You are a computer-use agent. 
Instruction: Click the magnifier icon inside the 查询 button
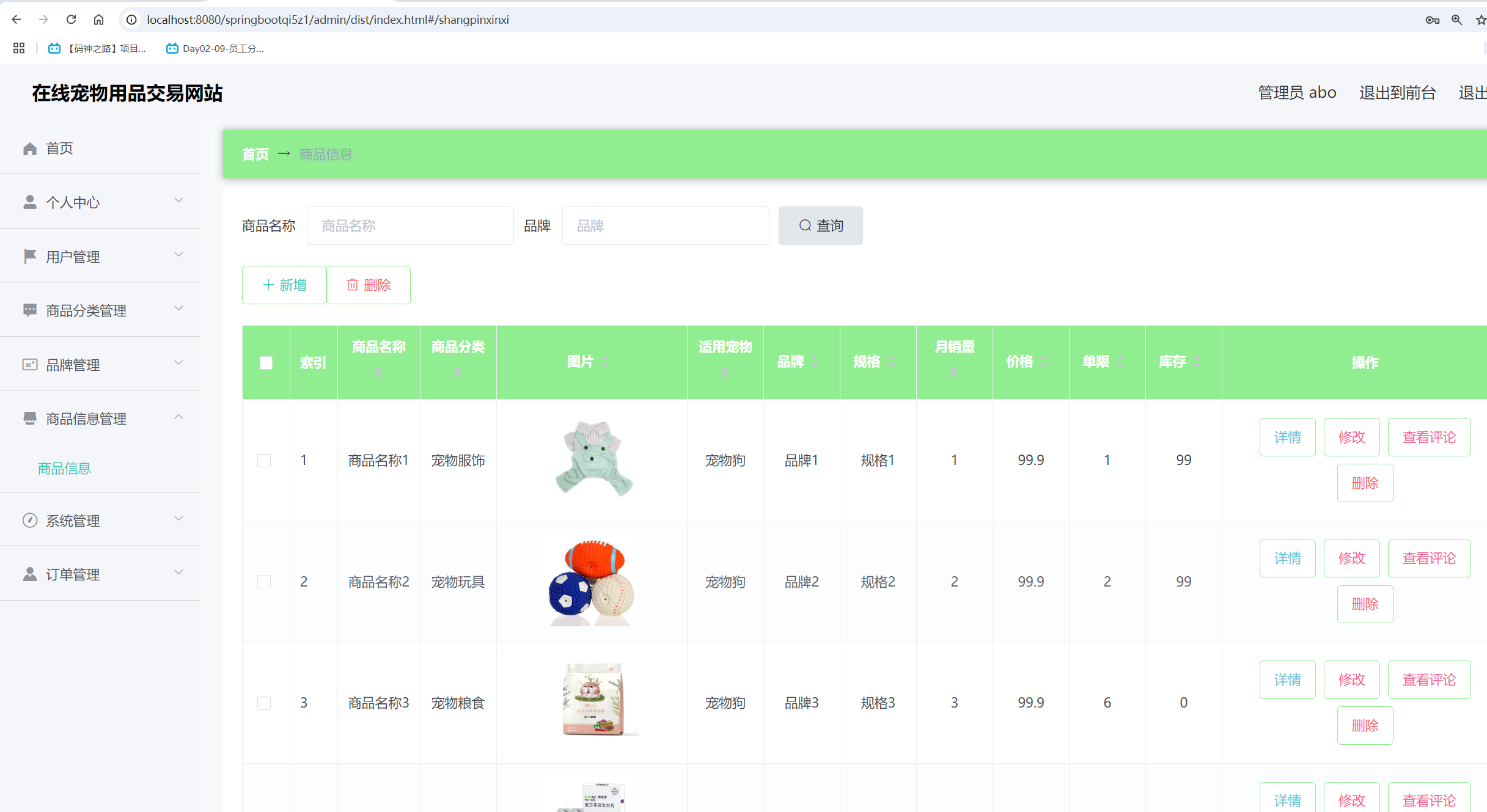(x=805, y=225)
